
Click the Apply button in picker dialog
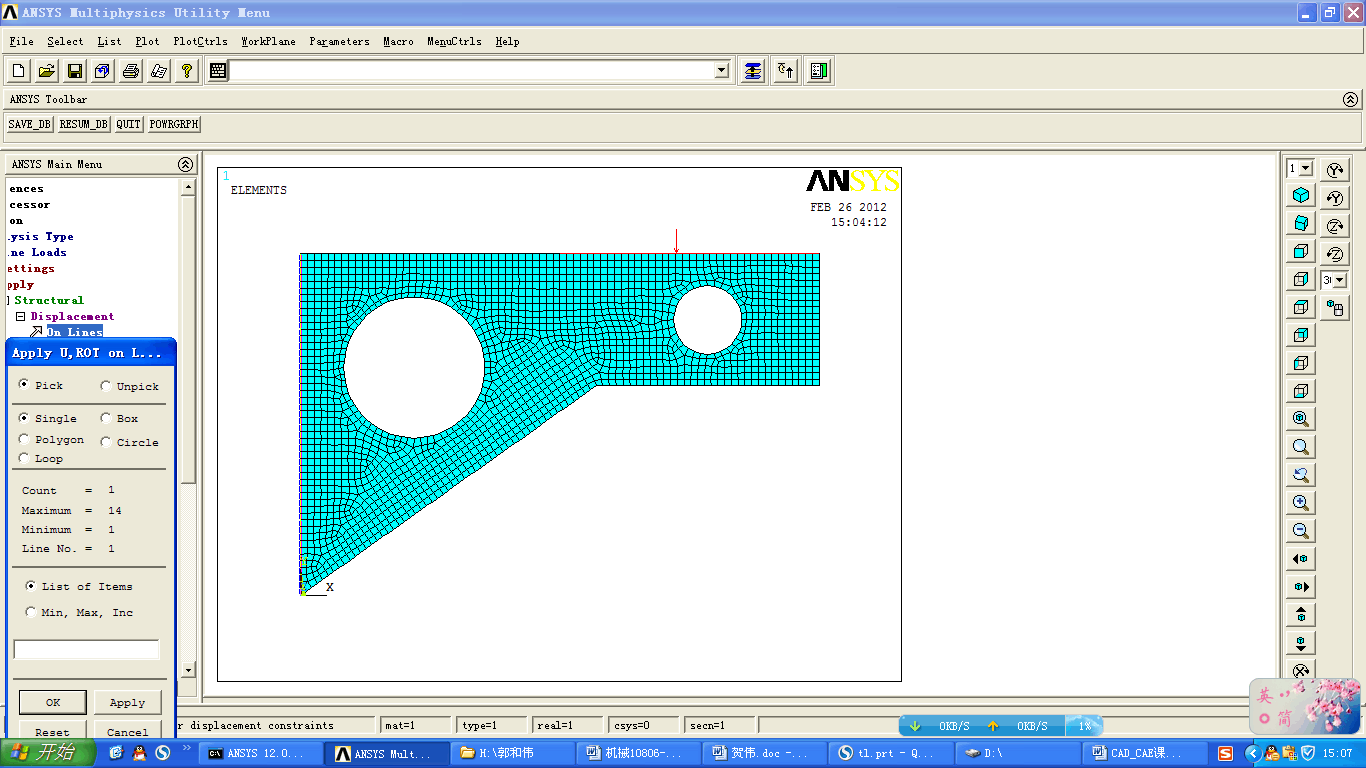[x=127, y=702]
